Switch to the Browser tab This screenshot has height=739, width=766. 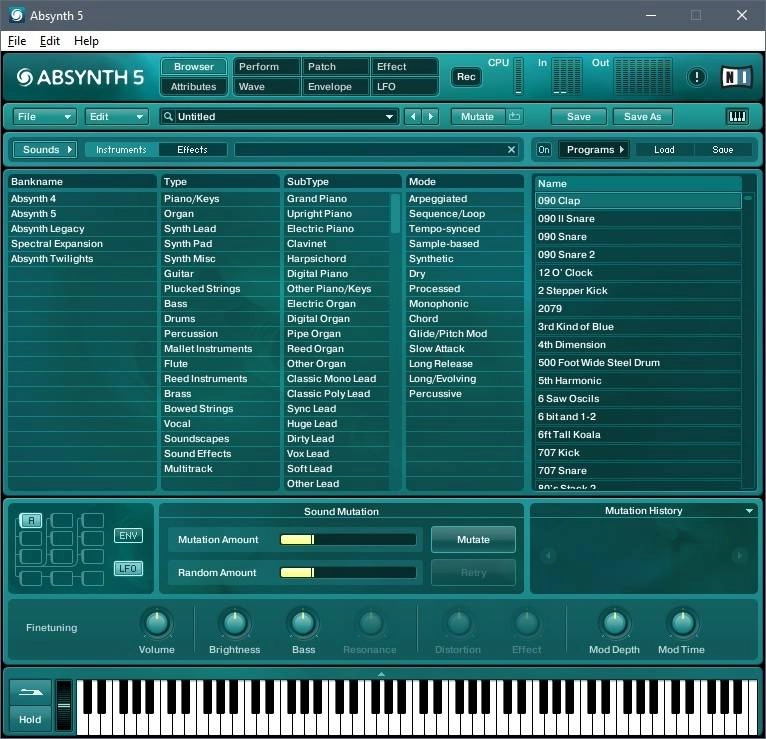point(193,66)
